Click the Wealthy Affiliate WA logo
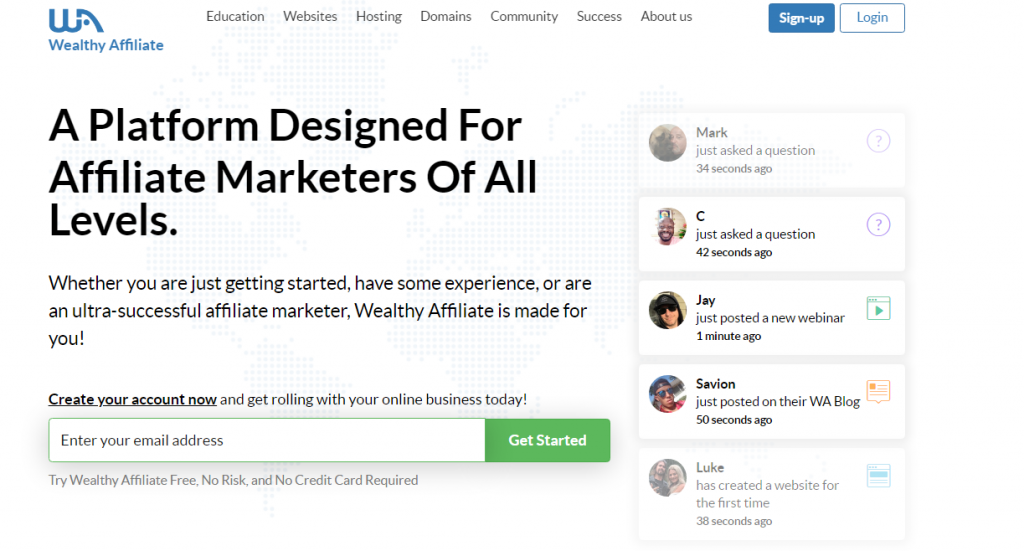This screenshot has height=551, width=1024. point(76,20)
